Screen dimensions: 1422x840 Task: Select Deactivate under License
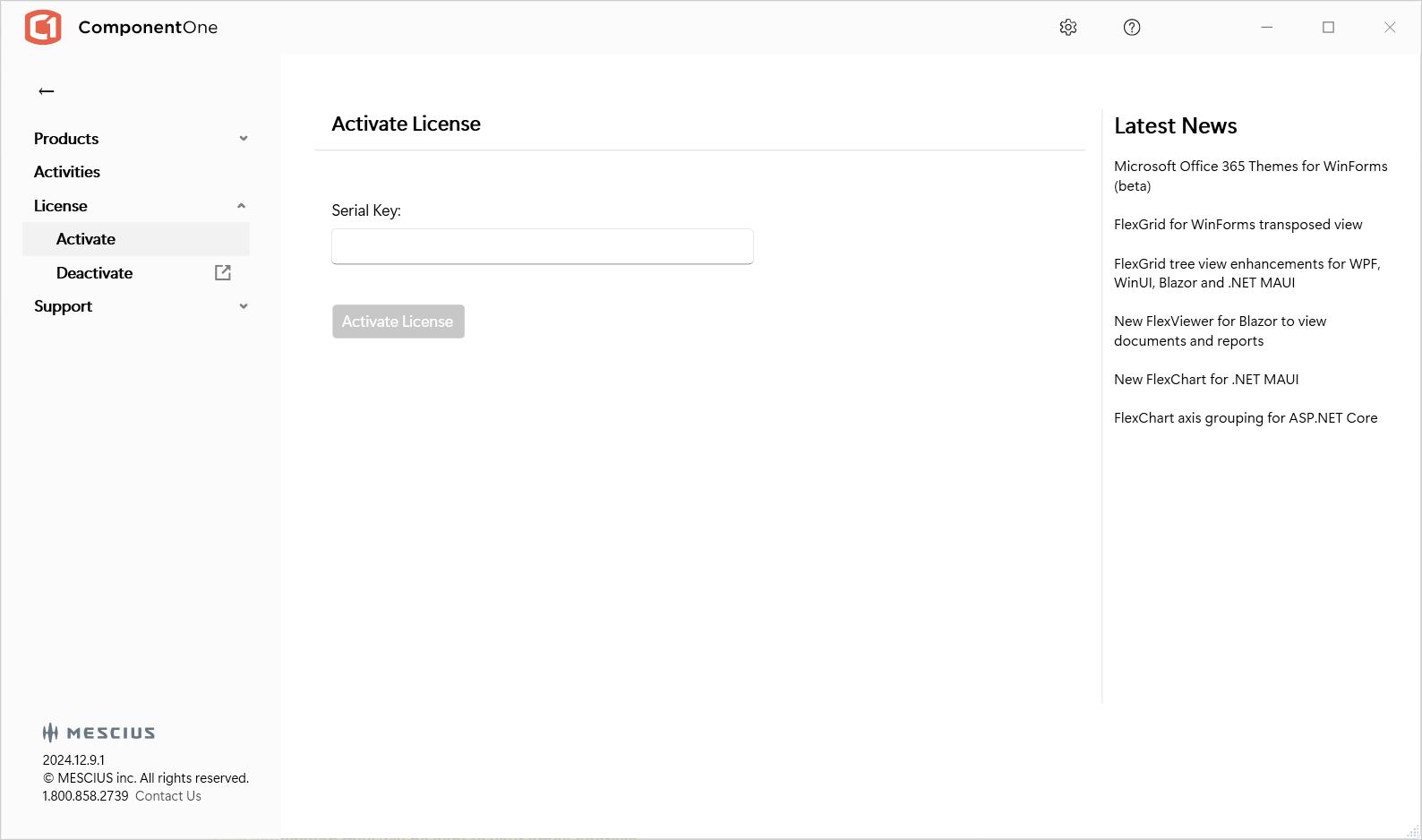pyautogui.click(x=94, y=273)
